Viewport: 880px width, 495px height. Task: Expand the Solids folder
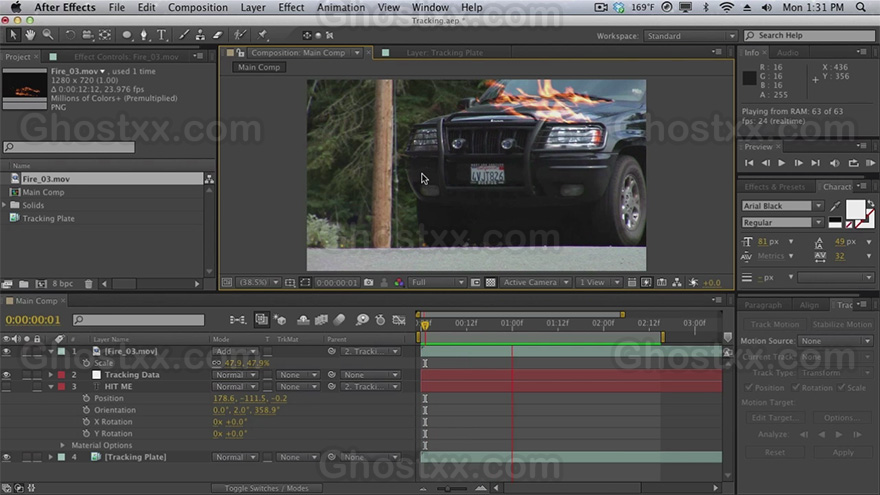4,205
